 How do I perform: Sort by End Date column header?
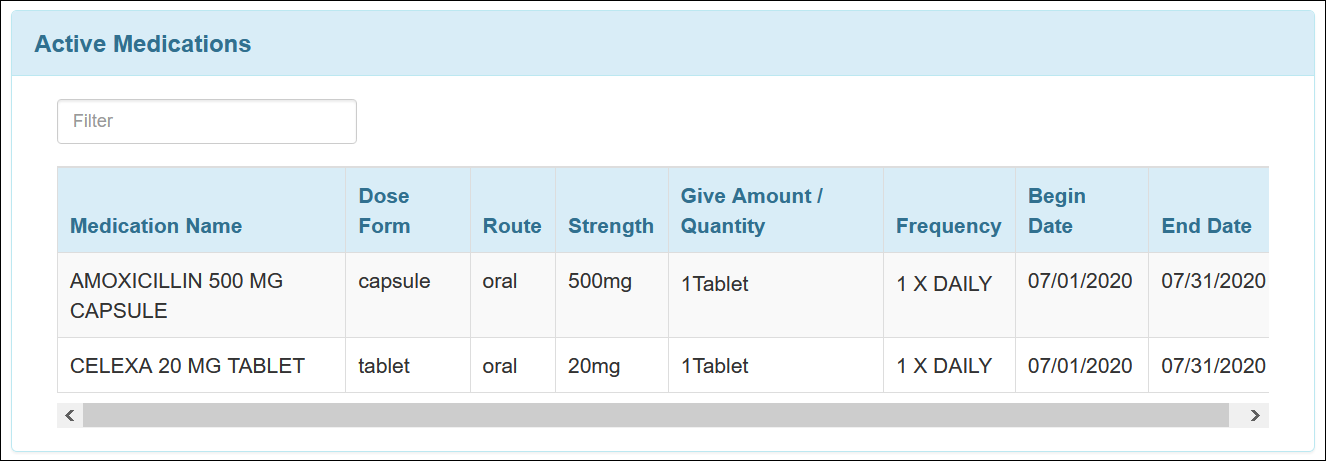pyautogui.click(x=1207, y=226)
